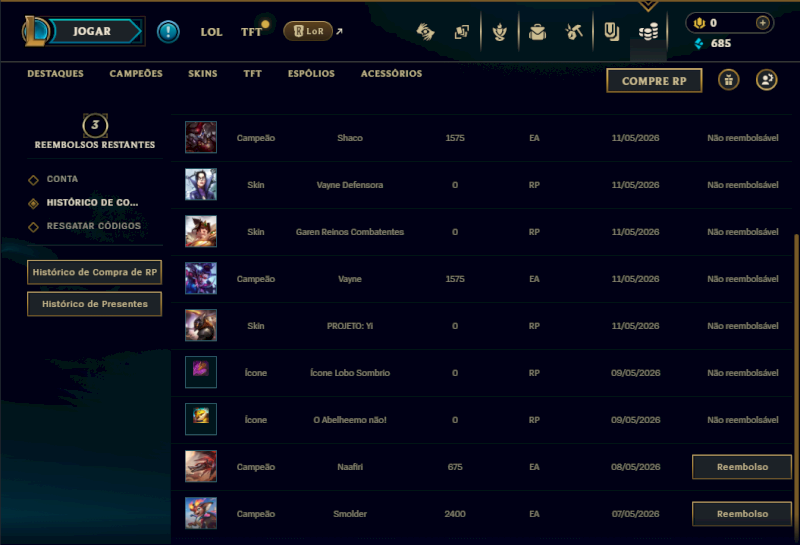This screenshot has height=545, width=800.
Task: Open the account profile round icon
Action: pos(766,80)
